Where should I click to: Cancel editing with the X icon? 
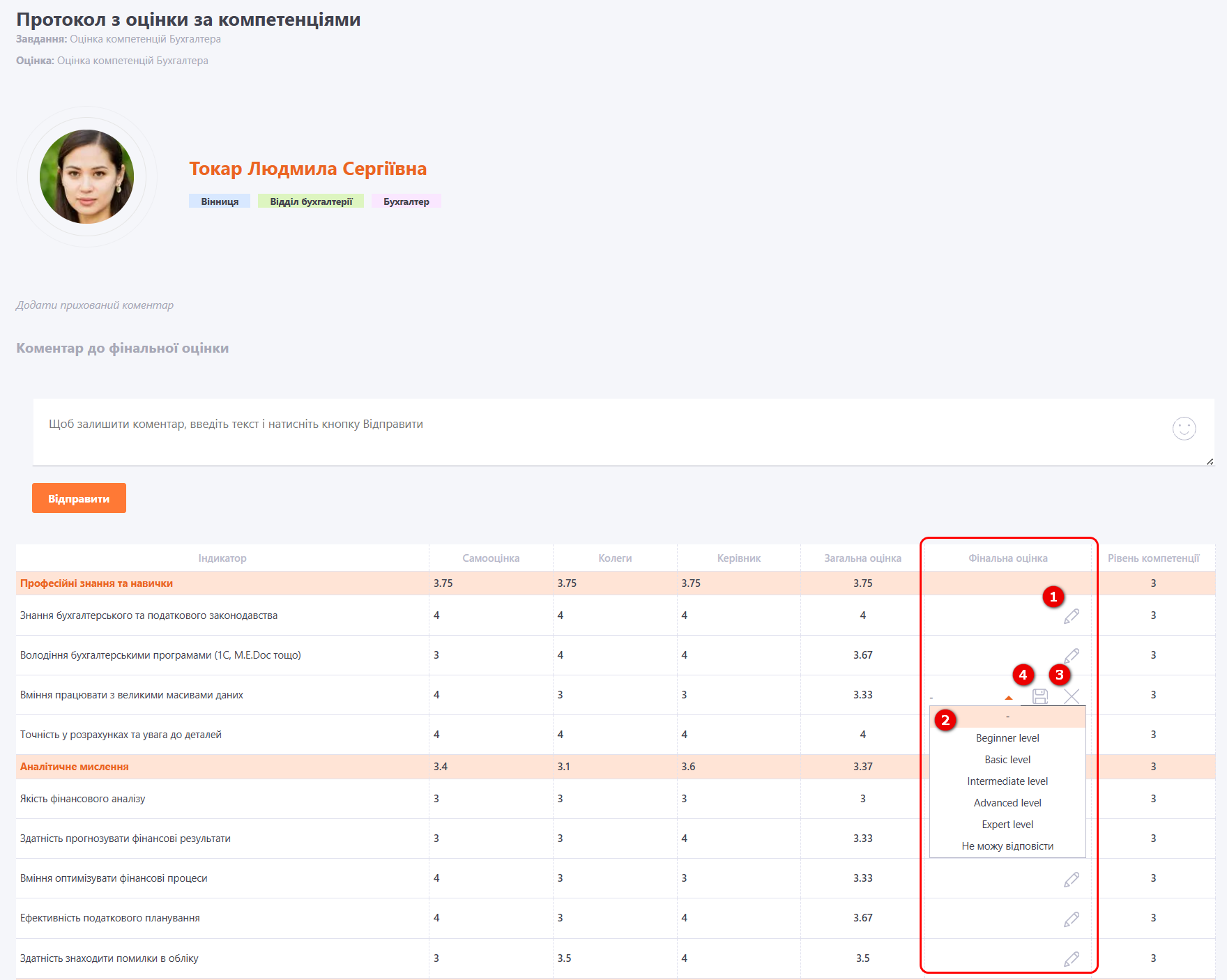[x=1072, y=696]
